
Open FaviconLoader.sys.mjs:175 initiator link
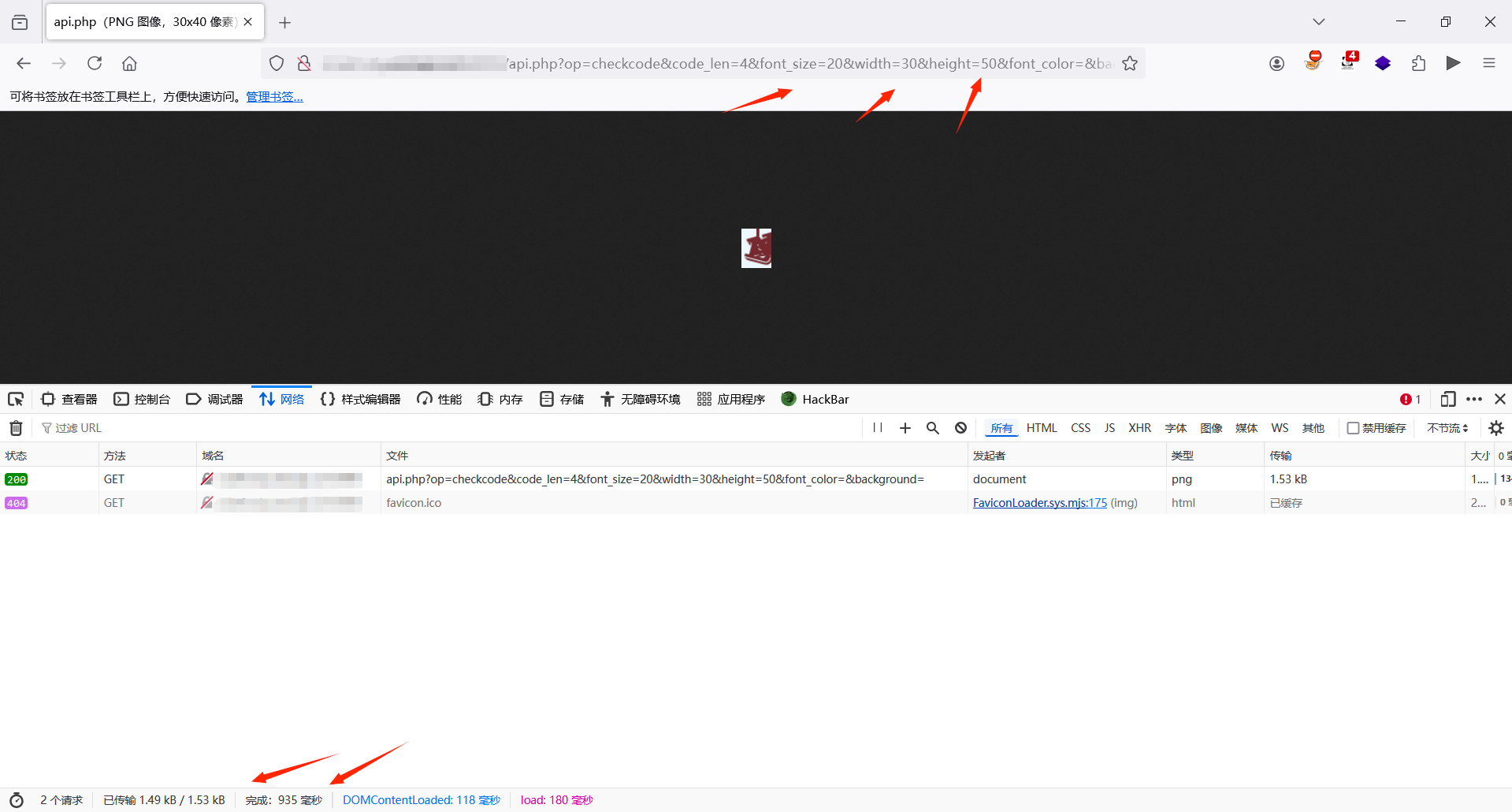[x=1039, y=503]
